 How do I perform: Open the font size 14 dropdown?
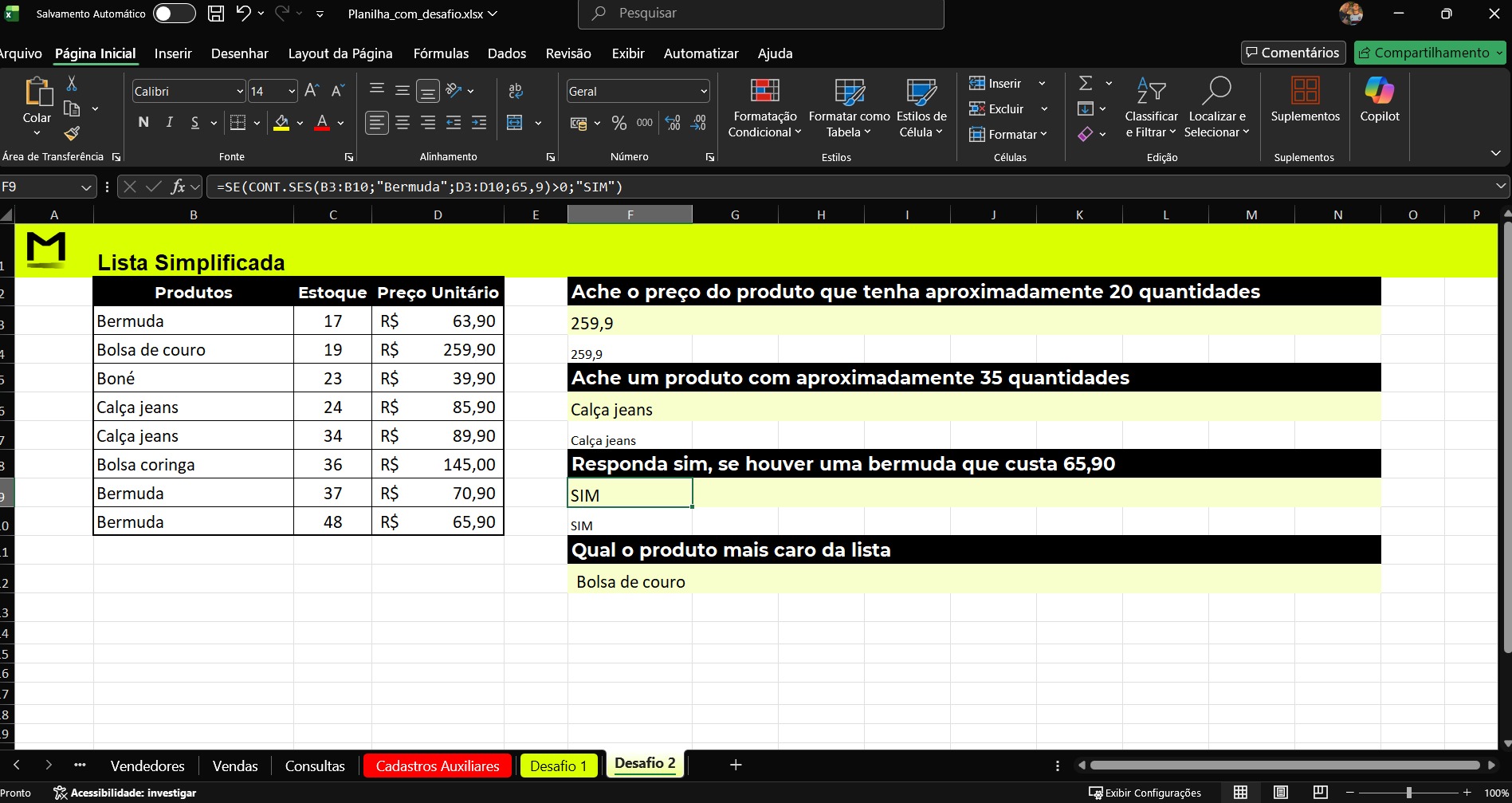[292, 92]
